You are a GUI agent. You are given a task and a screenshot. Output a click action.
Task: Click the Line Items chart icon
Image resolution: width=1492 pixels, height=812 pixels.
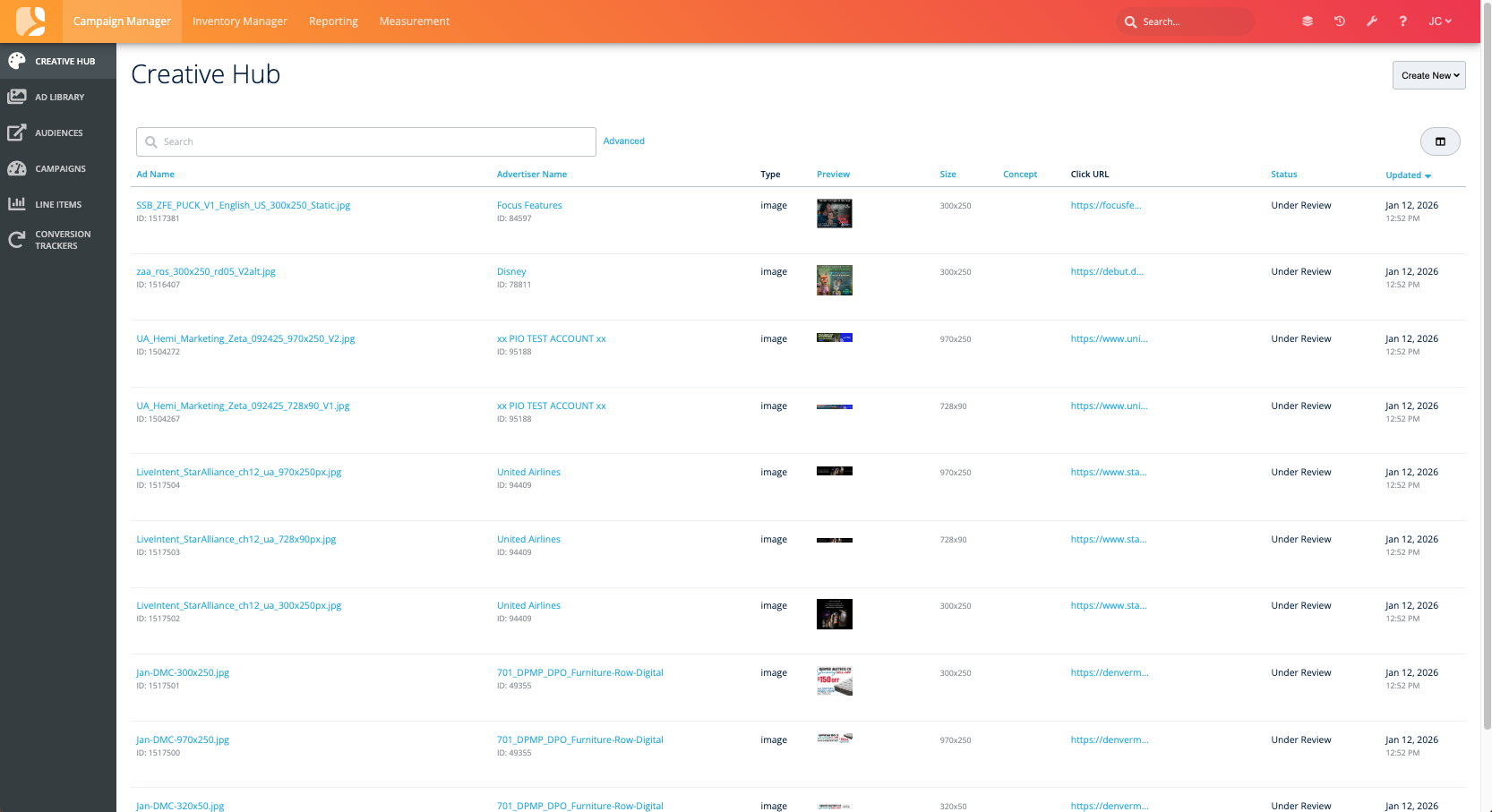(x=17, y=204)
